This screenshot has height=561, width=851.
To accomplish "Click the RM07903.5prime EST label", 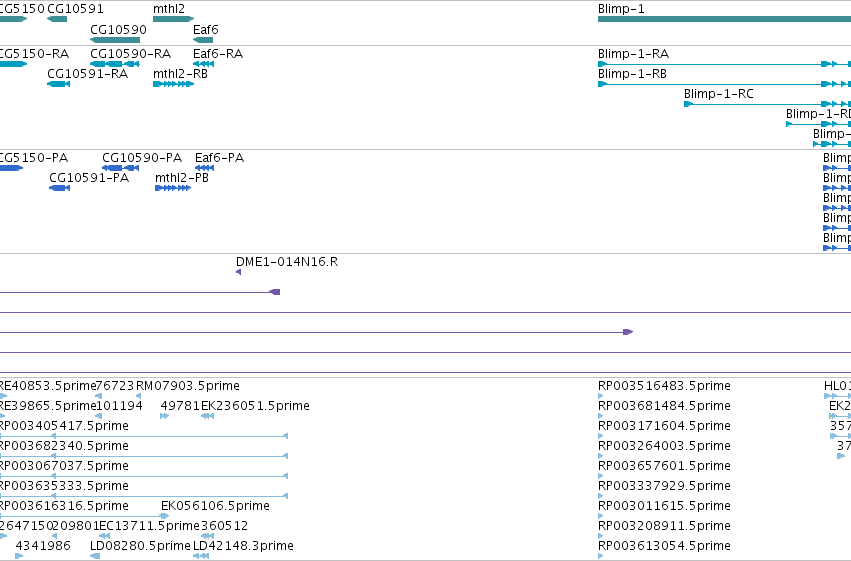I will click(188, 386).
